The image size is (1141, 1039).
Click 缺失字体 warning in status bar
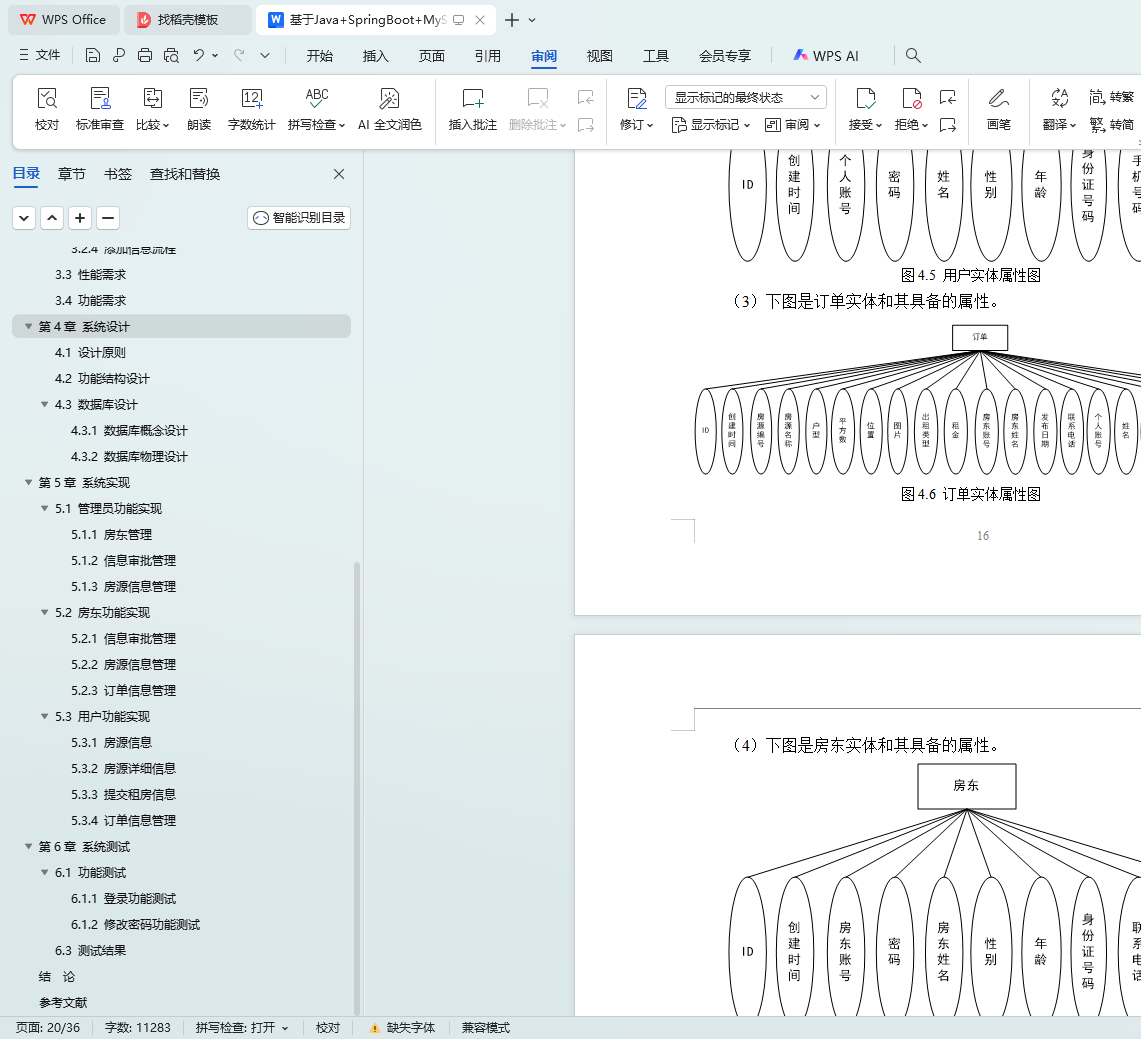tap(402, 1027)
